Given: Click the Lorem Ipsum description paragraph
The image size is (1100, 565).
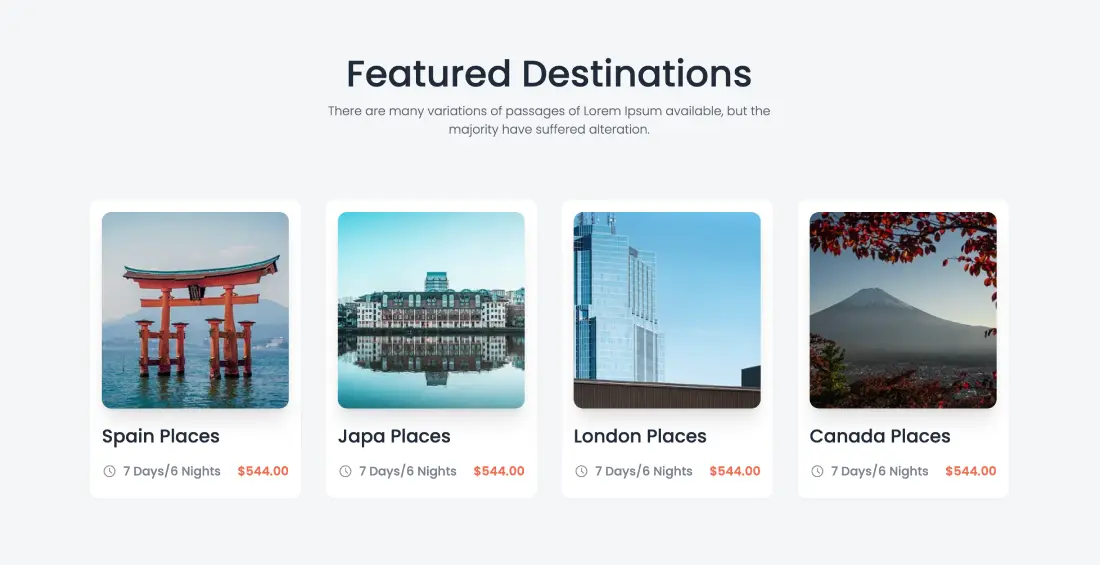Looking at the screenshot, I should pos(549,120).
